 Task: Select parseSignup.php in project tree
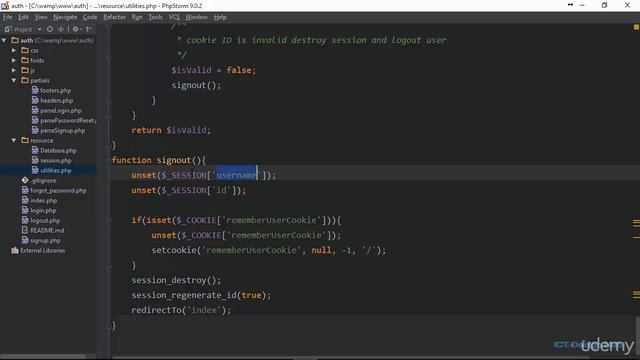pos(62,131)
